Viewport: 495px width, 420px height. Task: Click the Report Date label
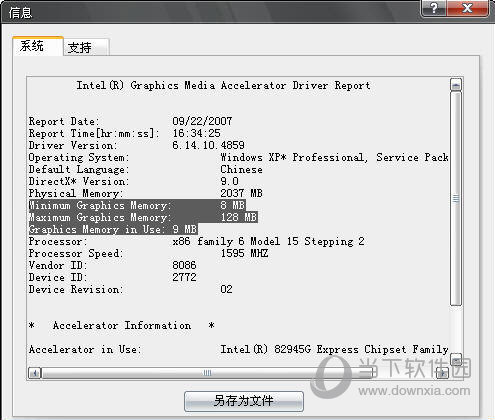click(64, 121)
